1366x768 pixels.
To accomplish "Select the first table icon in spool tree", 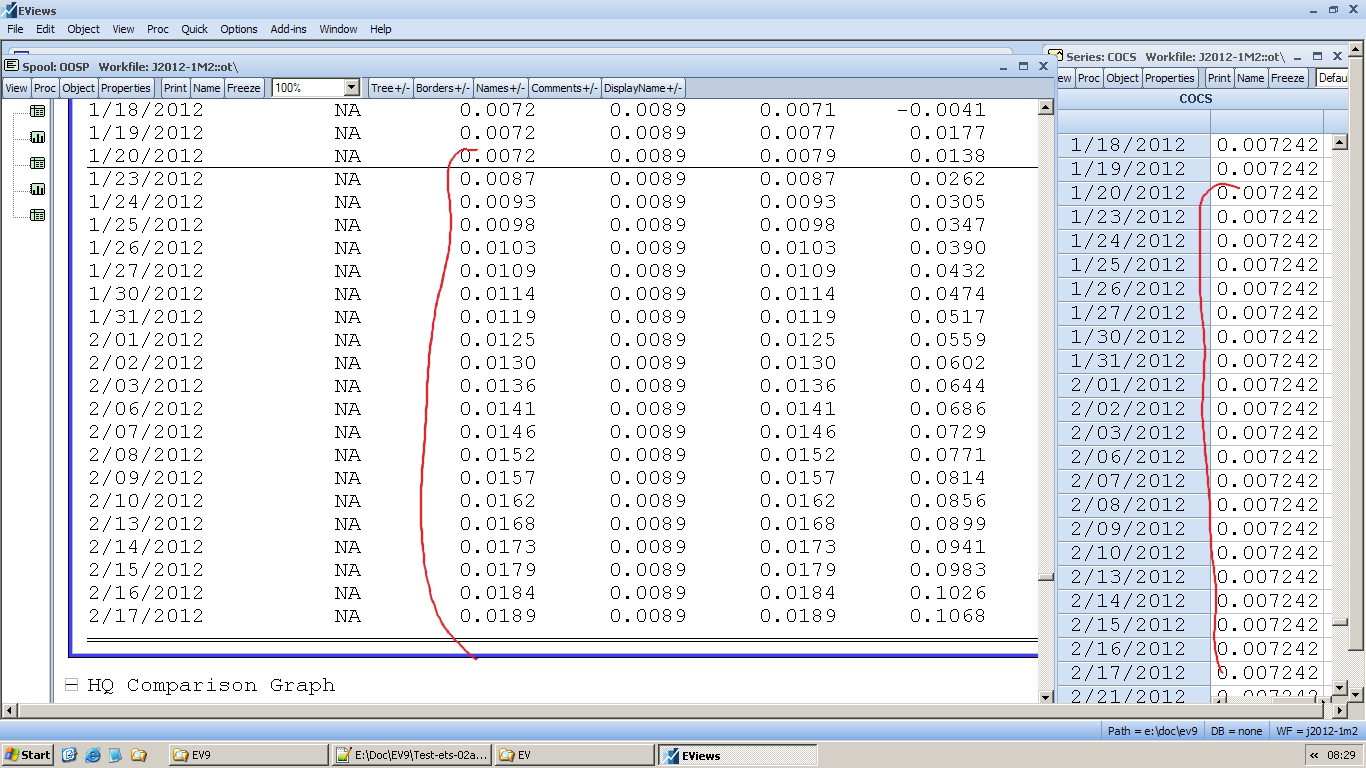I will (x=37, y=112).
